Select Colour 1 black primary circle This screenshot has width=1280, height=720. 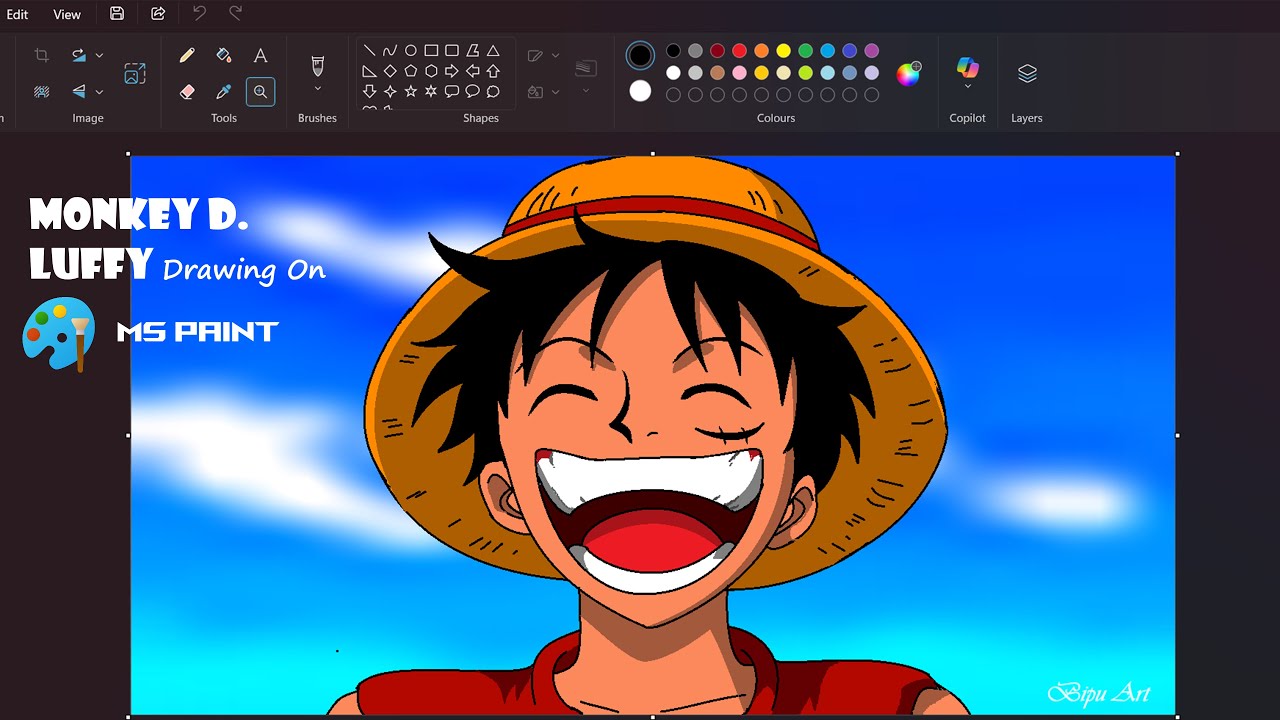640,56
